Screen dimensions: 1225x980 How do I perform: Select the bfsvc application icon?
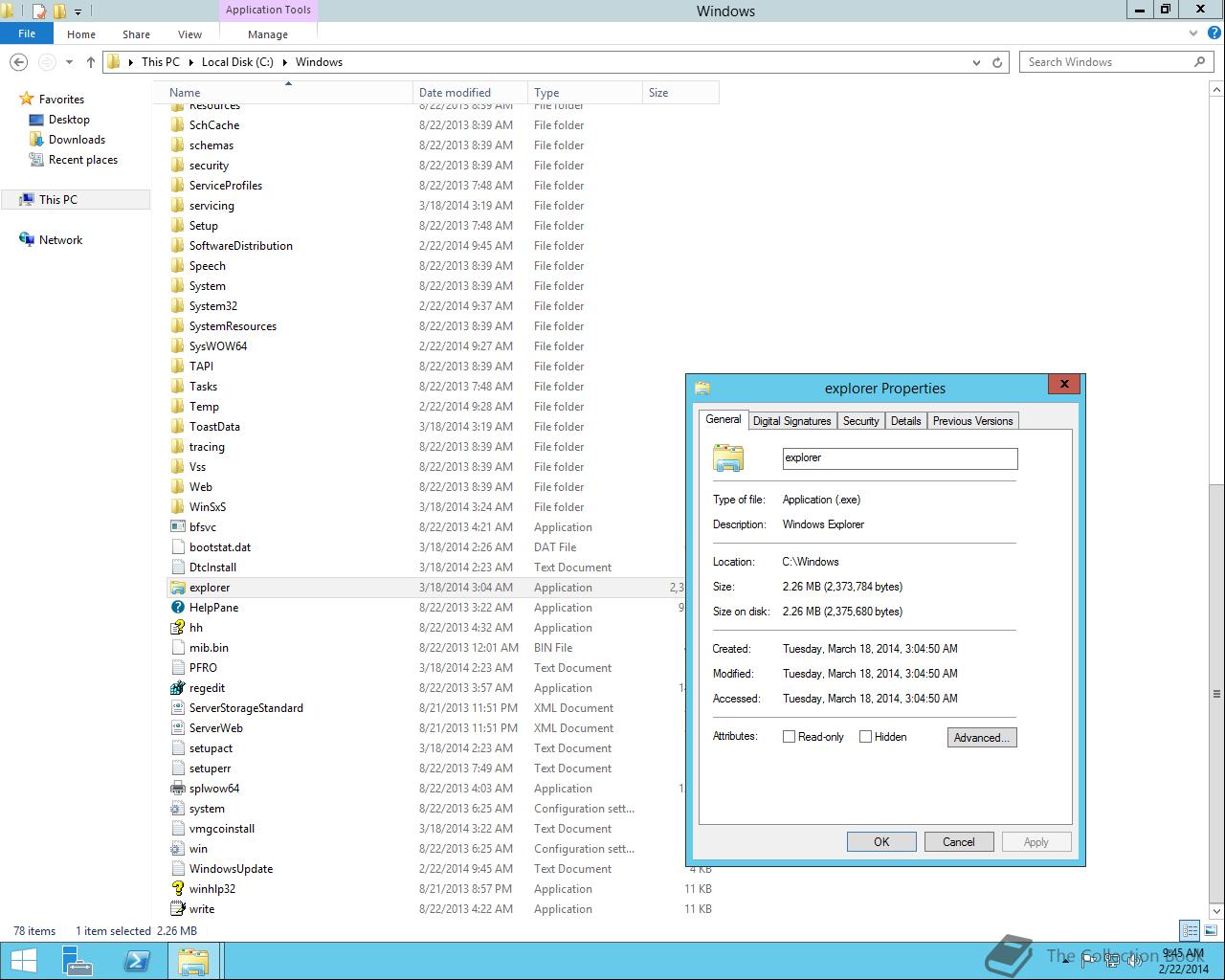(177, 527)
